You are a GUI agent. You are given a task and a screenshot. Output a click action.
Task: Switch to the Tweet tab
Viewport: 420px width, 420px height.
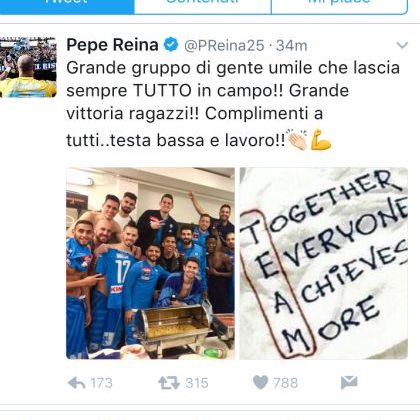67,5
